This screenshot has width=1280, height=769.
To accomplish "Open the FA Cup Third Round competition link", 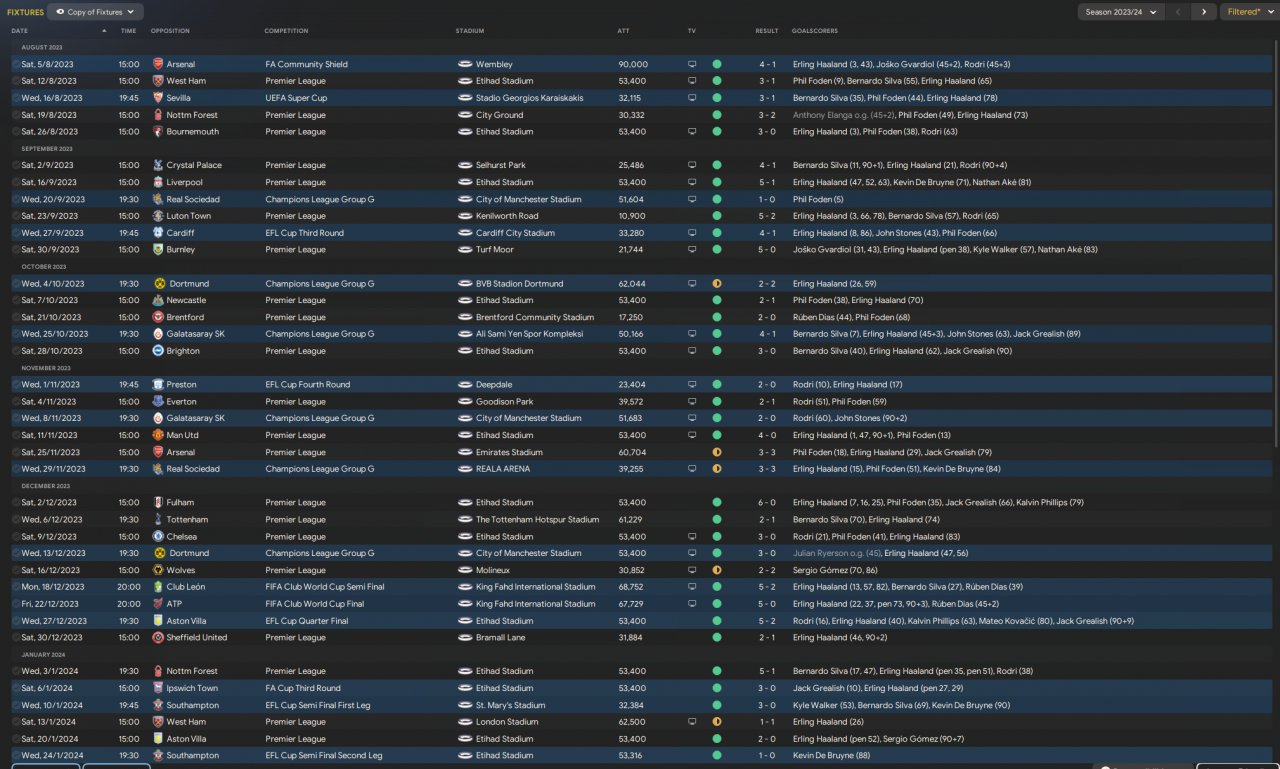I will click(x=303, y=688).
